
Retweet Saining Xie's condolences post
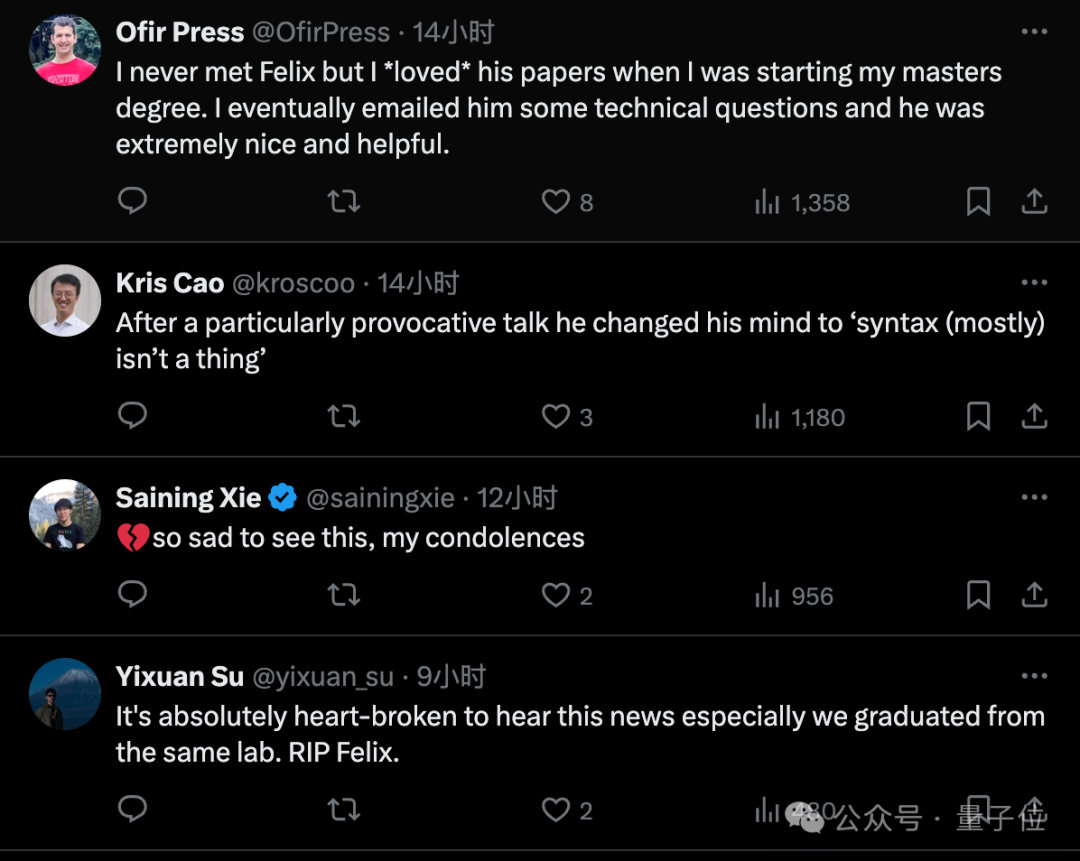coord(344,596)
